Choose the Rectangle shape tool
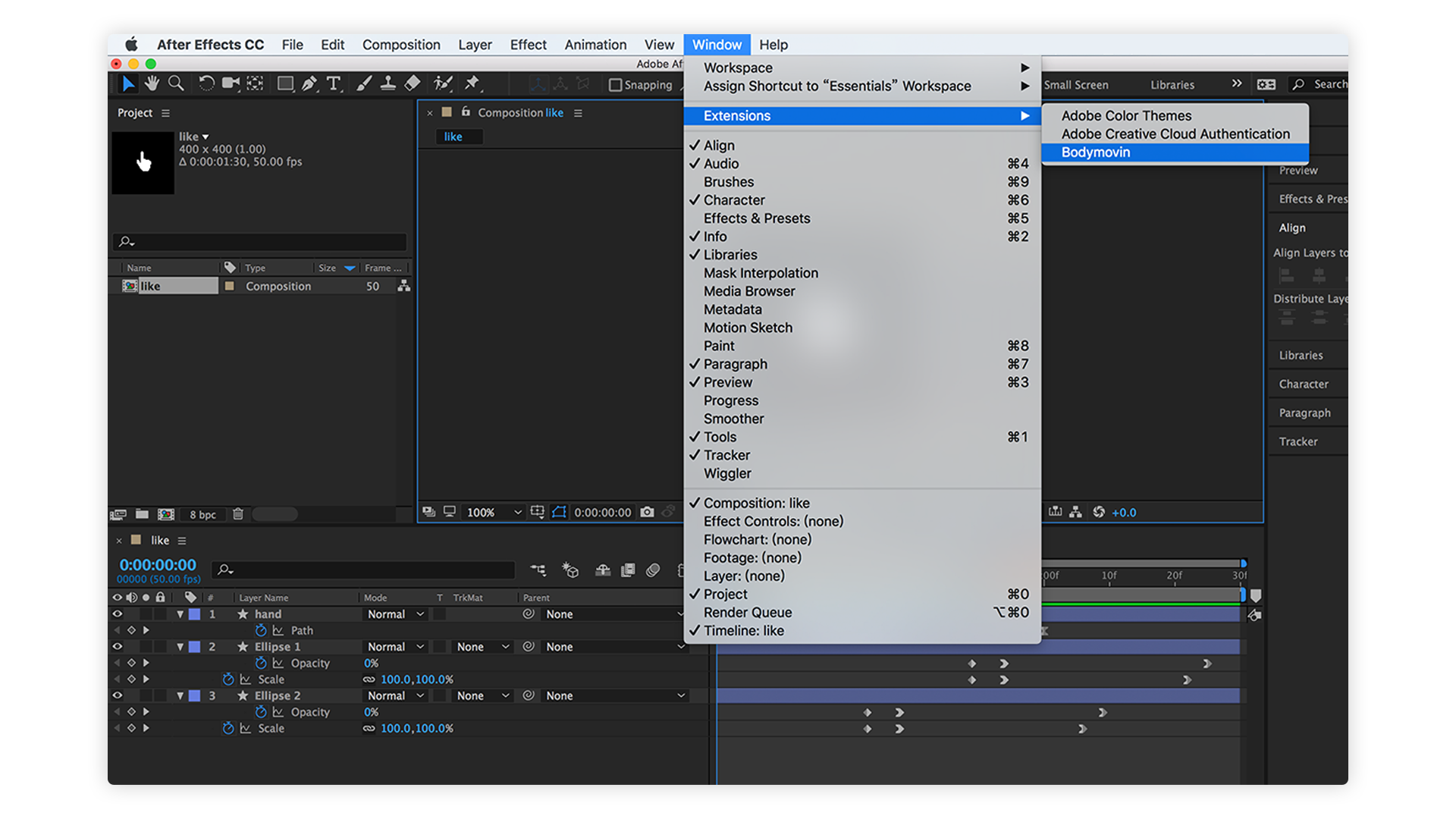The image size is (1456, 819). 285,83
